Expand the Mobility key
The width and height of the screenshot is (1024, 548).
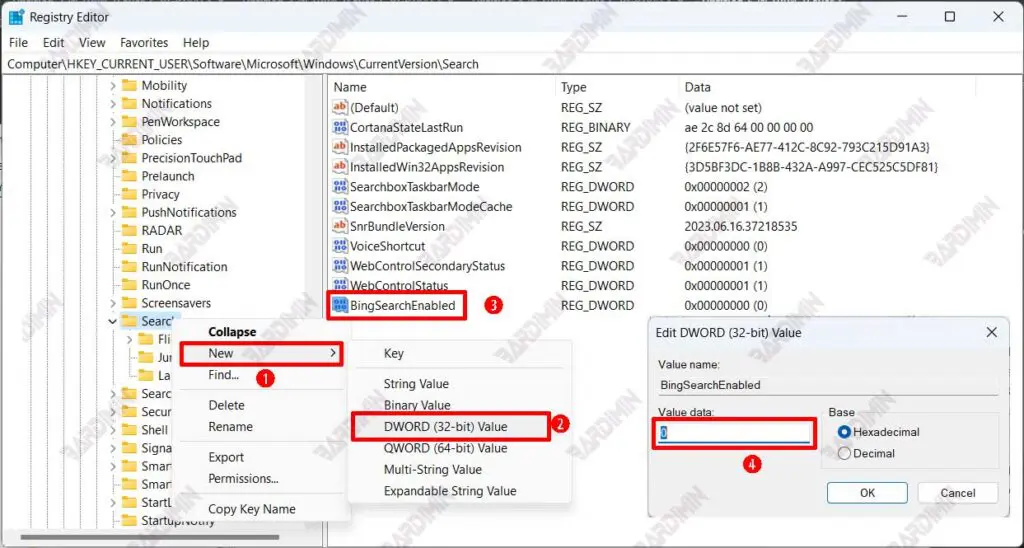(x=112, y=86)
